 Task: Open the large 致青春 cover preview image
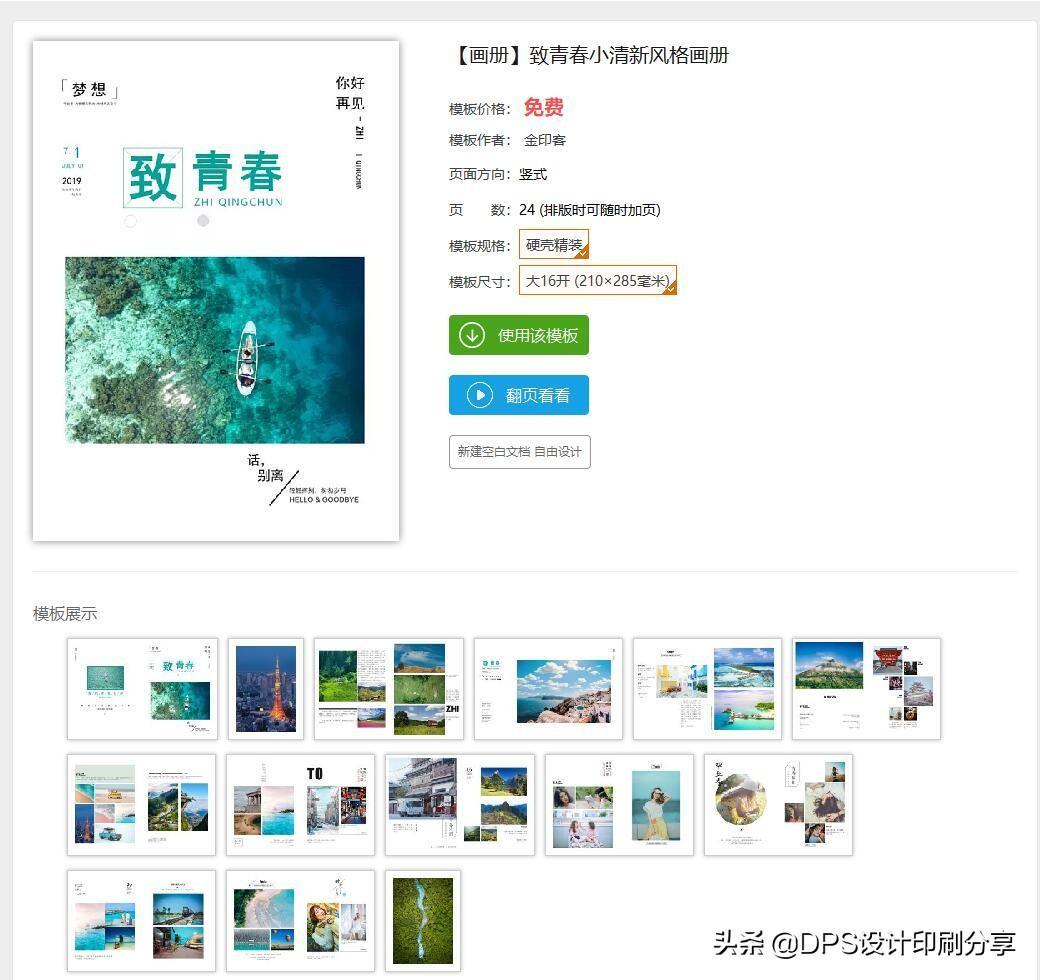point(215,291)
